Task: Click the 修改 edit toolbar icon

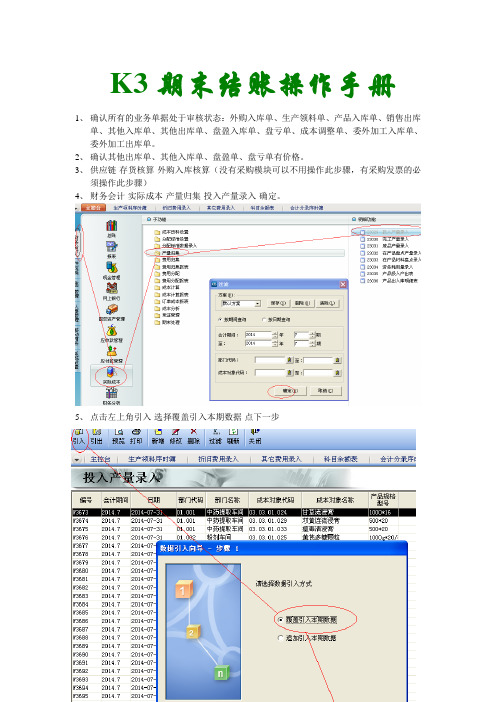Action: pyautogui.click(x=176, y=437)
